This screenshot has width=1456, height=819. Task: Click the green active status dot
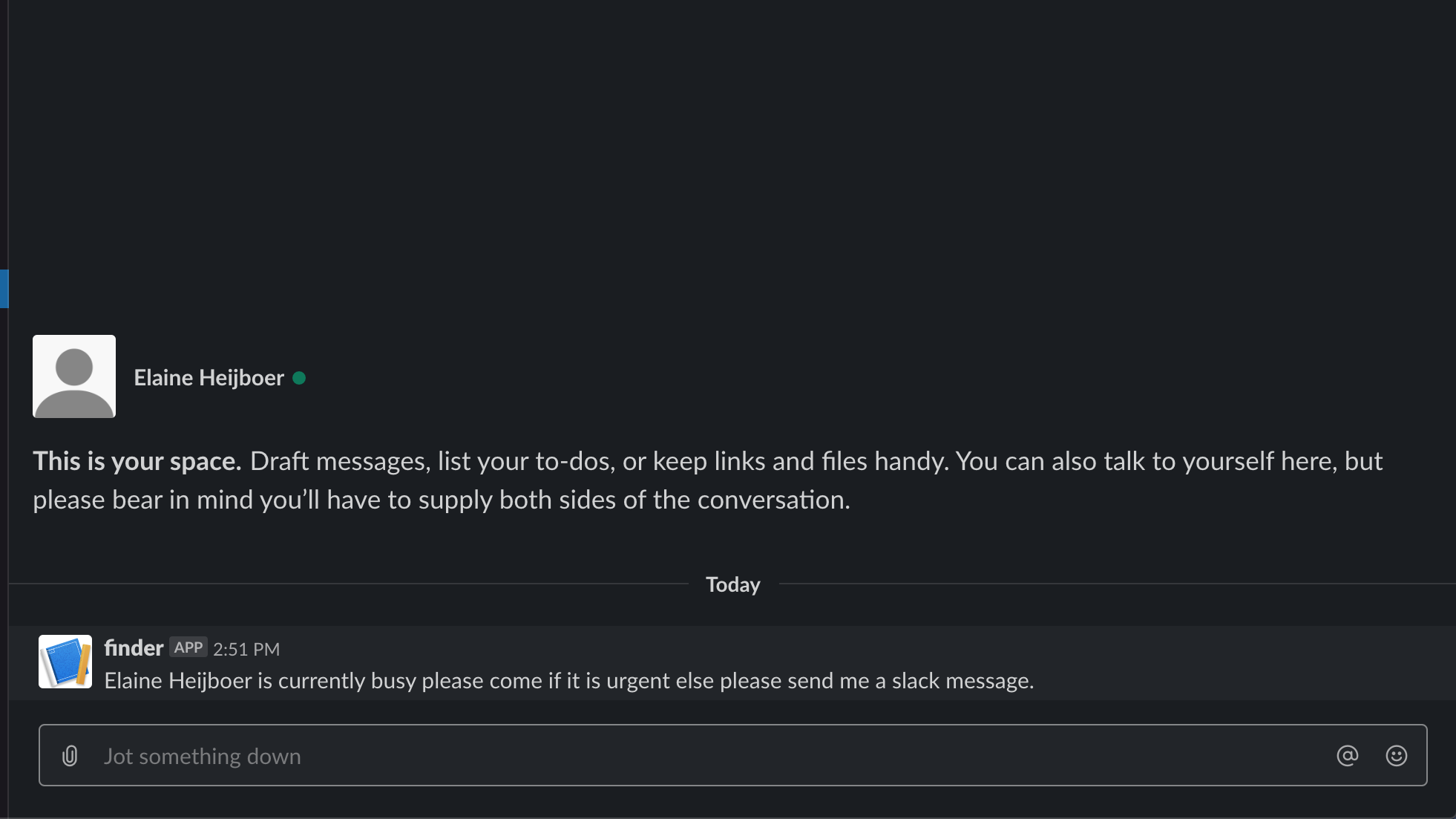point(299,378)
